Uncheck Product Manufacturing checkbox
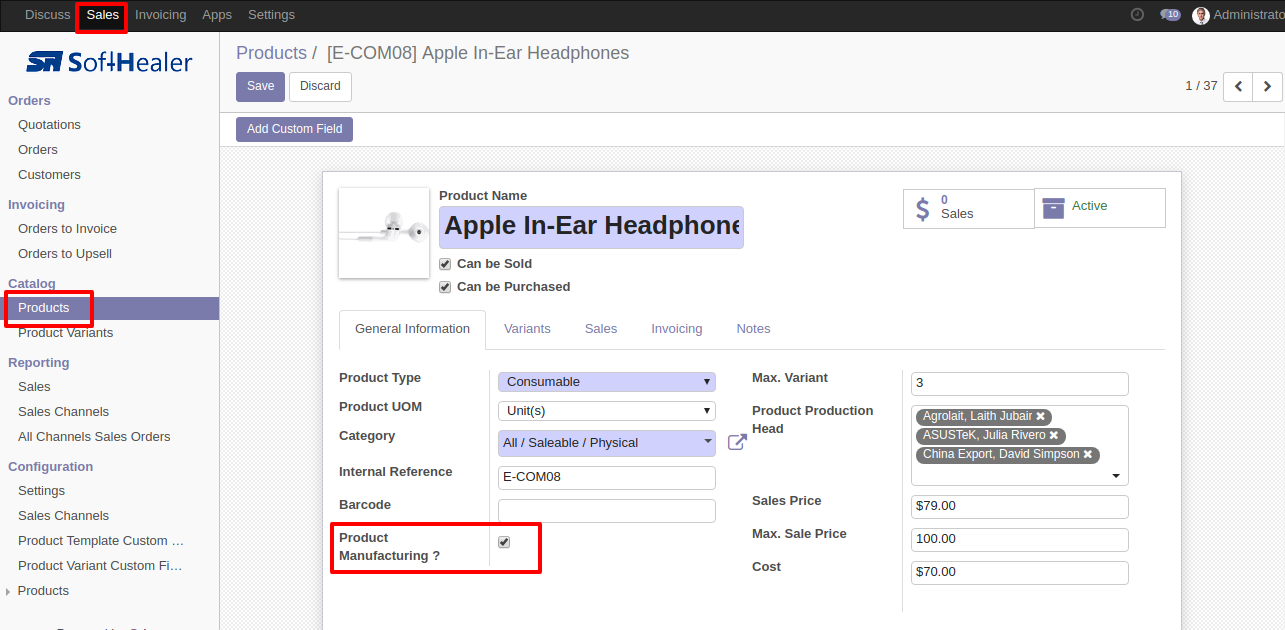 [504, 542]
